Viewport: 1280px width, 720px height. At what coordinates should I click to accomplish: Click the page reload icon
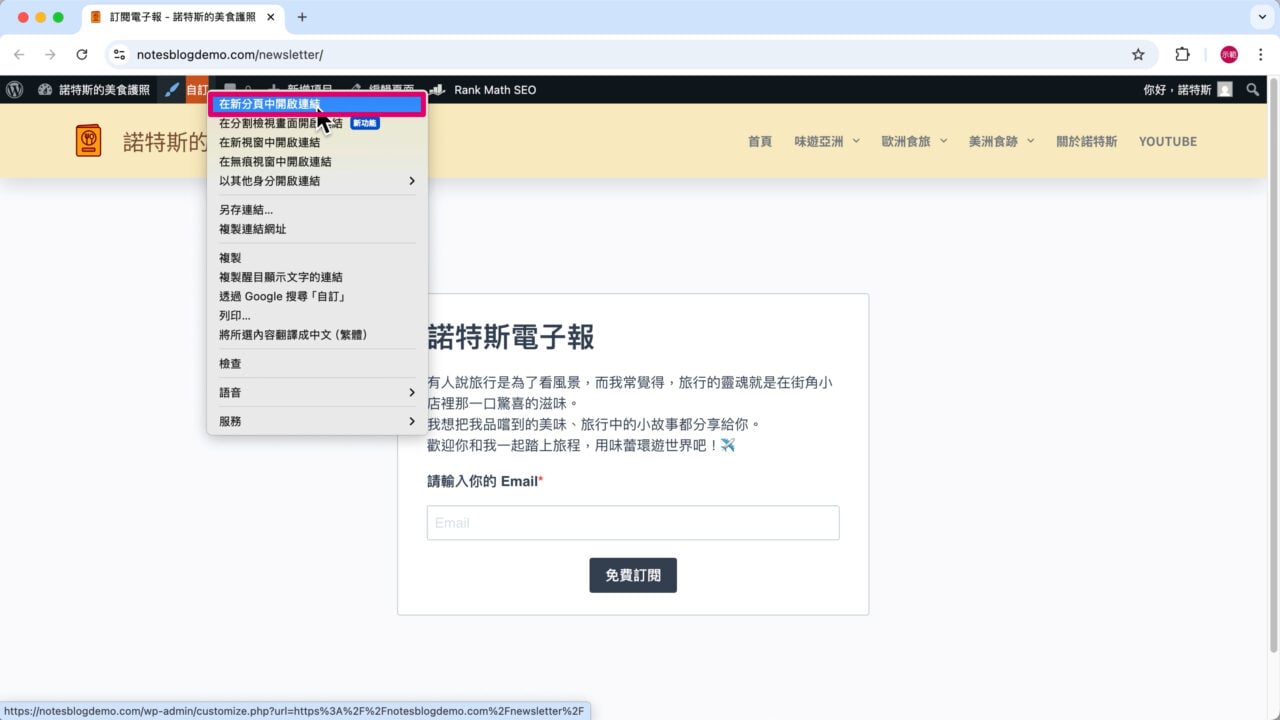click(x=83, y=54)
